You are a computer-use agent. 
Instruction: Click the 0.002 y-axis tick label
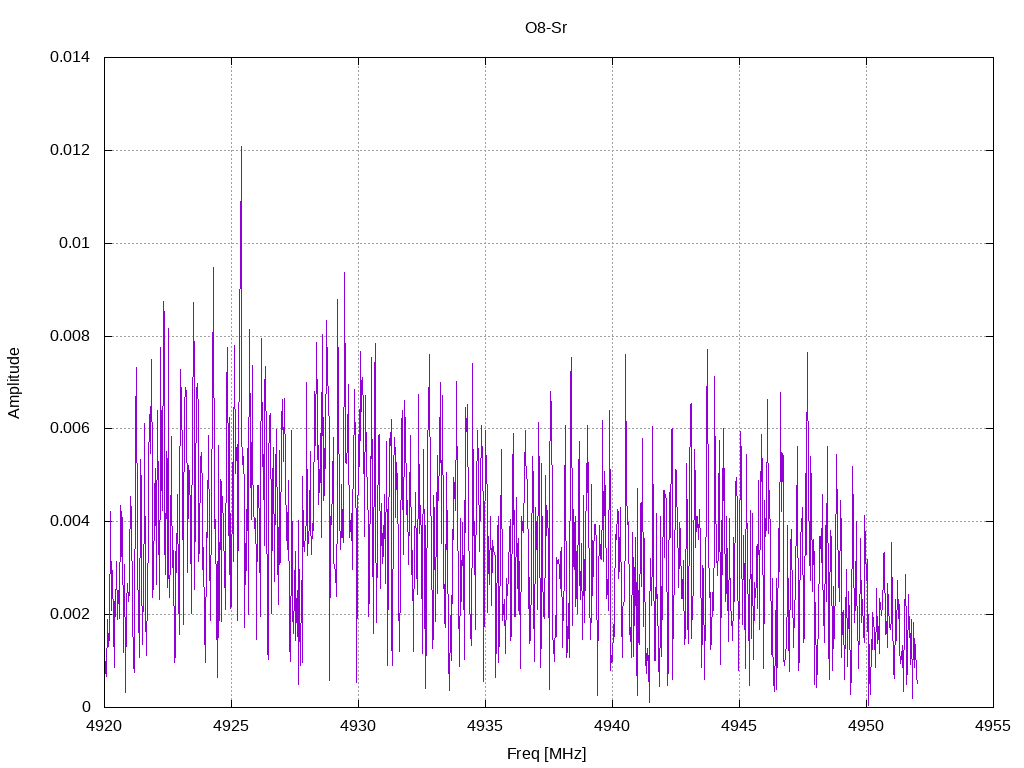click(70, 615)
